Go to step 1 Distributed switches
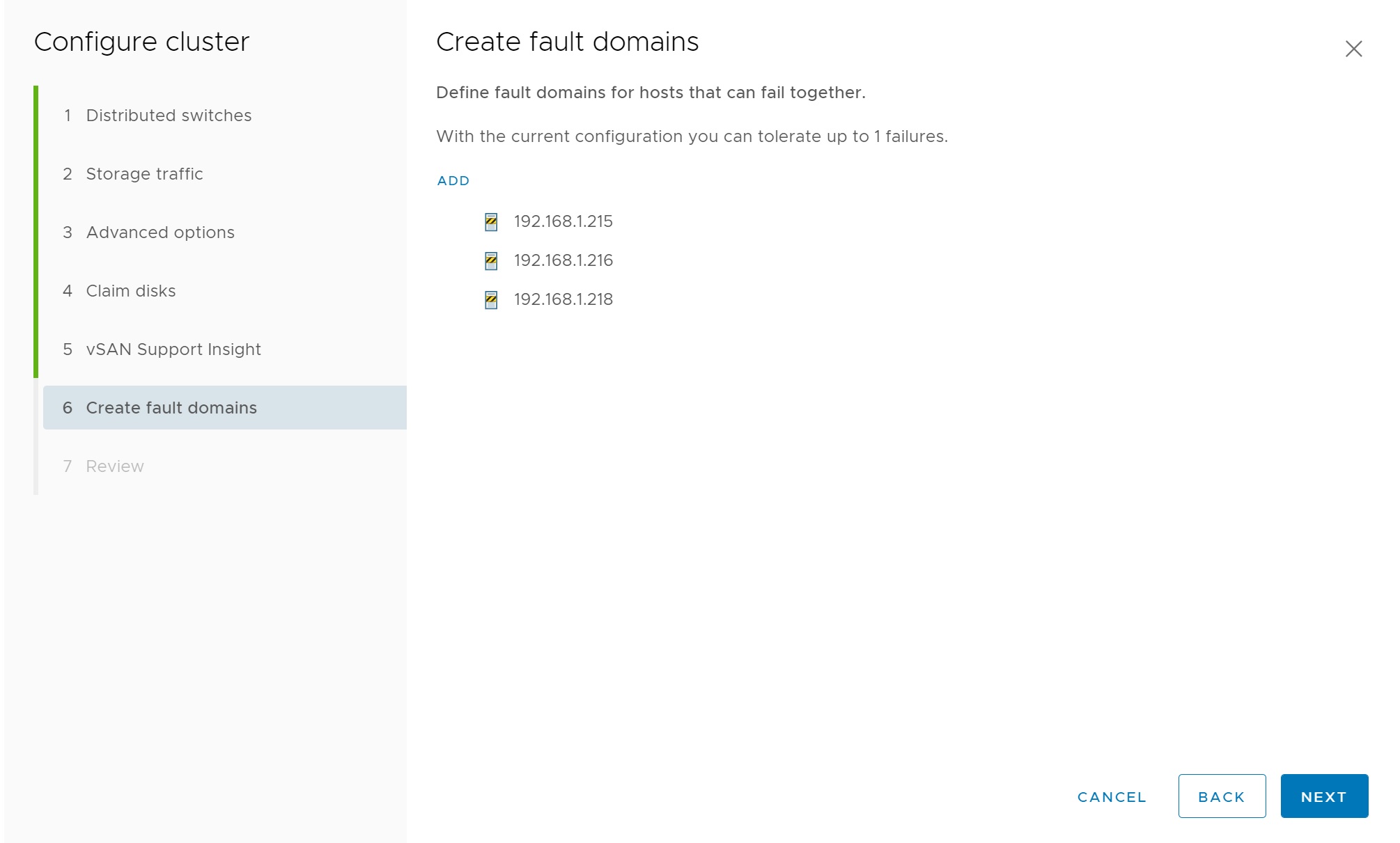The height and width of the screenshot is (843, 1400). [168, 116]
